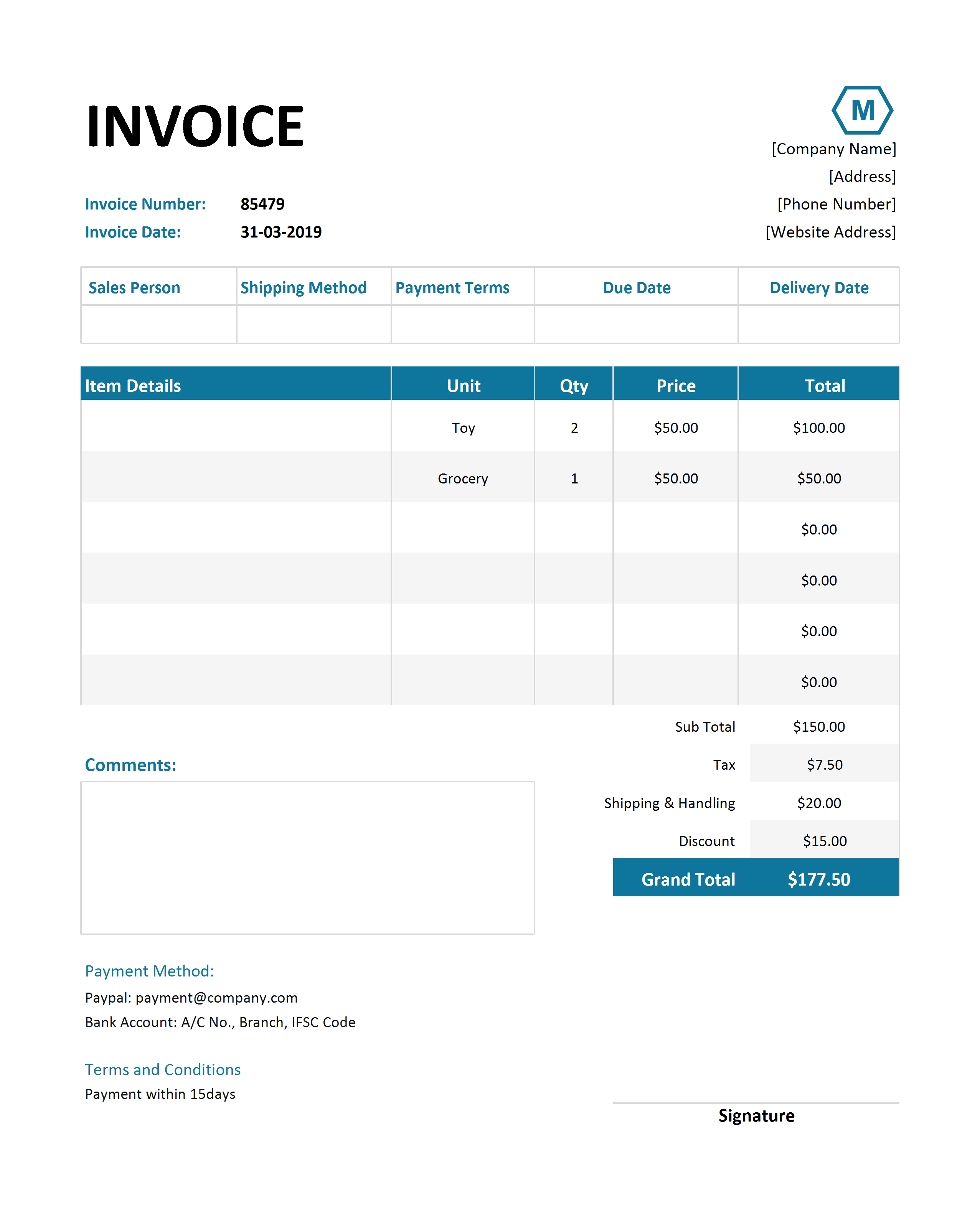Click the Price column header
The image size is (980, 1214).
coord(676,384)
